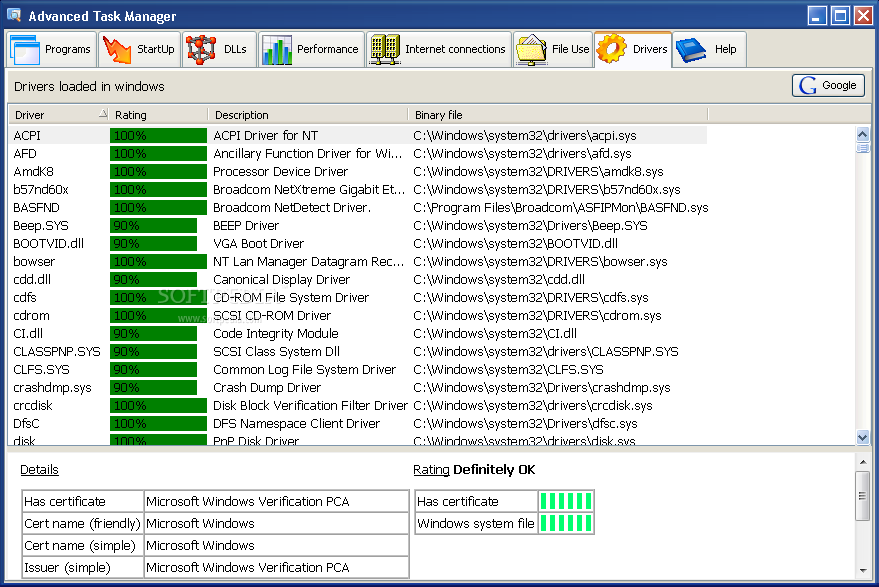The image size is (879, 587).
Task: Click the Windows system file rating label
Action: [476, 524]
